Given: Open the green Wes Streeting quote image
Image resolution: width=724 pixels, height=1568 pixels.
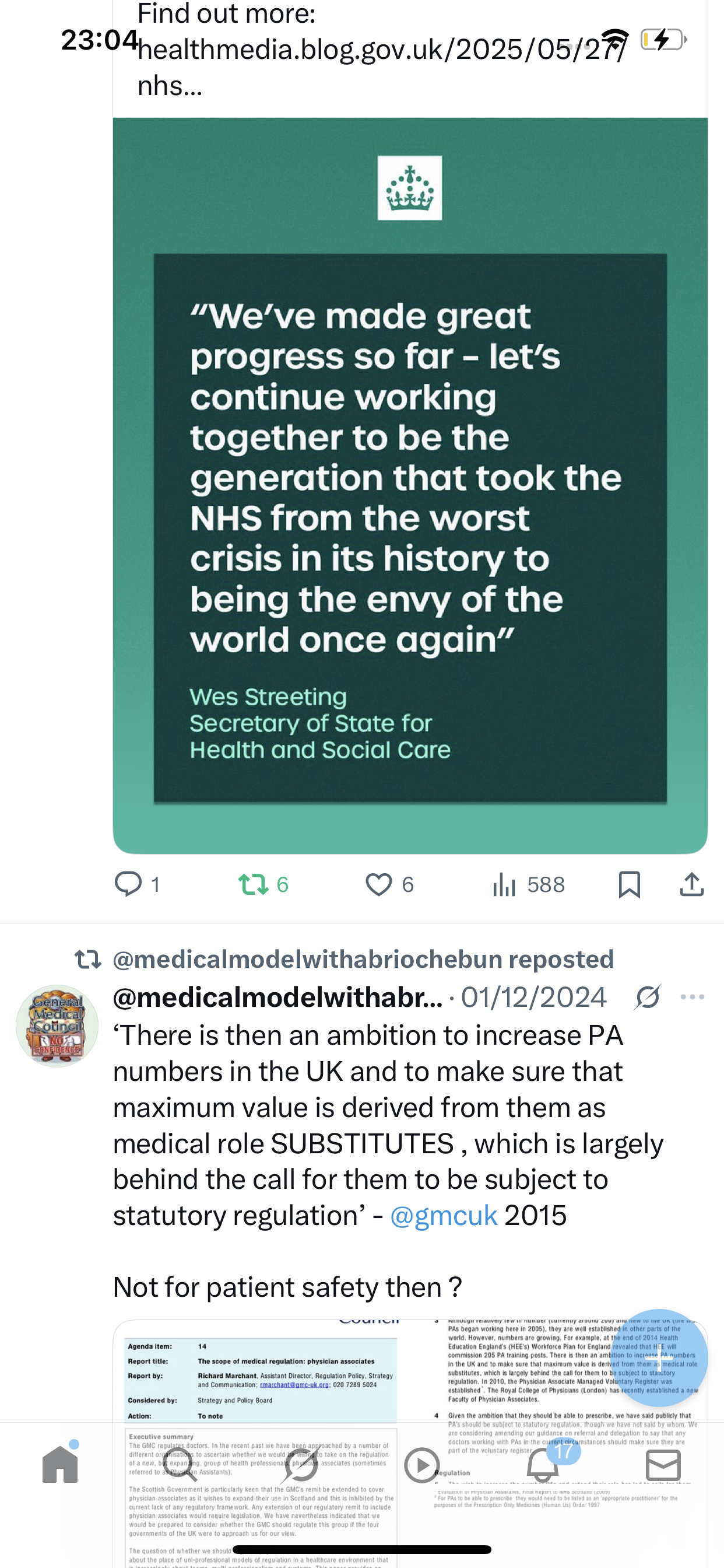Looking at the screenshot, I should click(x=410, y=485).
